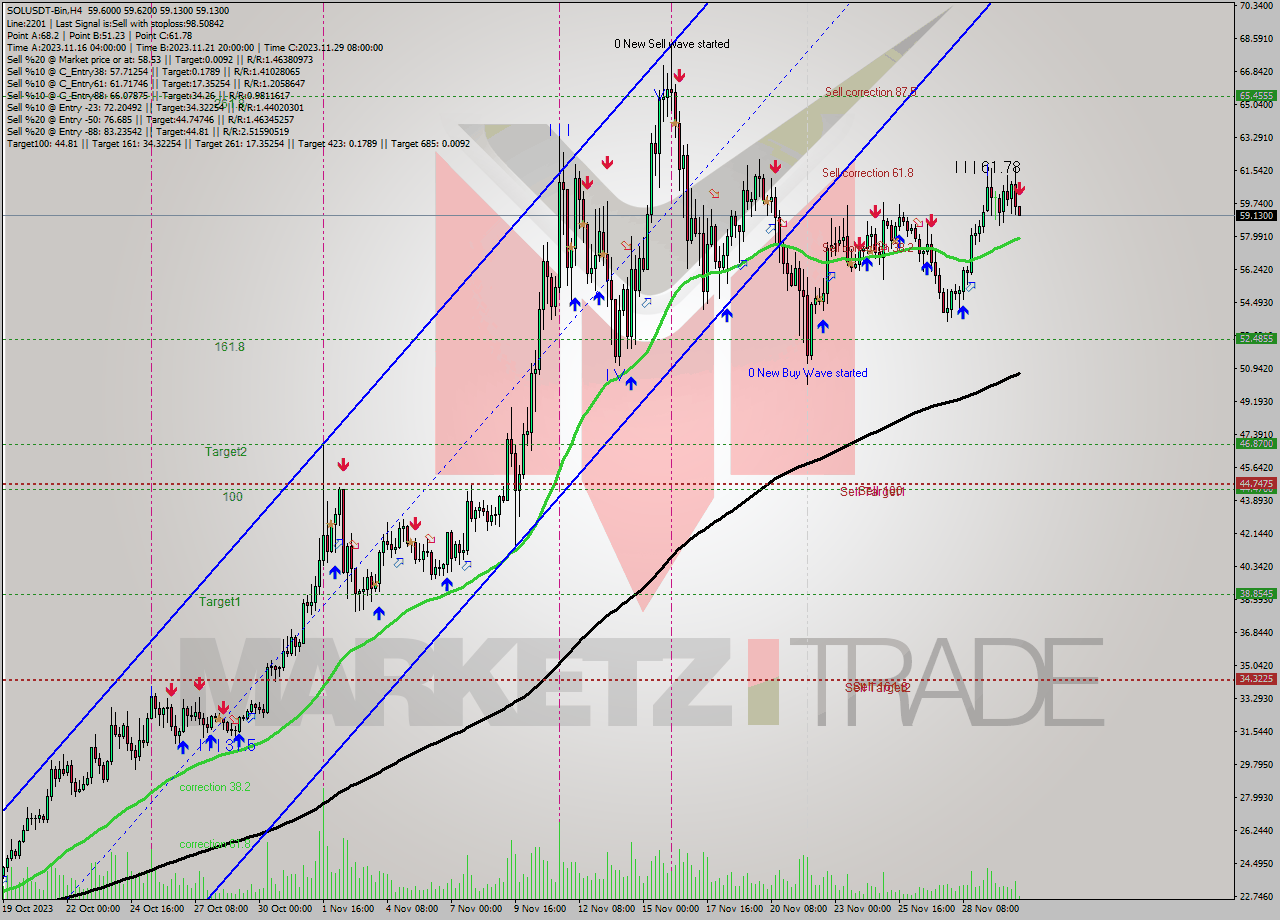Click the 61.5400 price axis value
This screenshot has width=1280, height=920.
(1256, 171)
